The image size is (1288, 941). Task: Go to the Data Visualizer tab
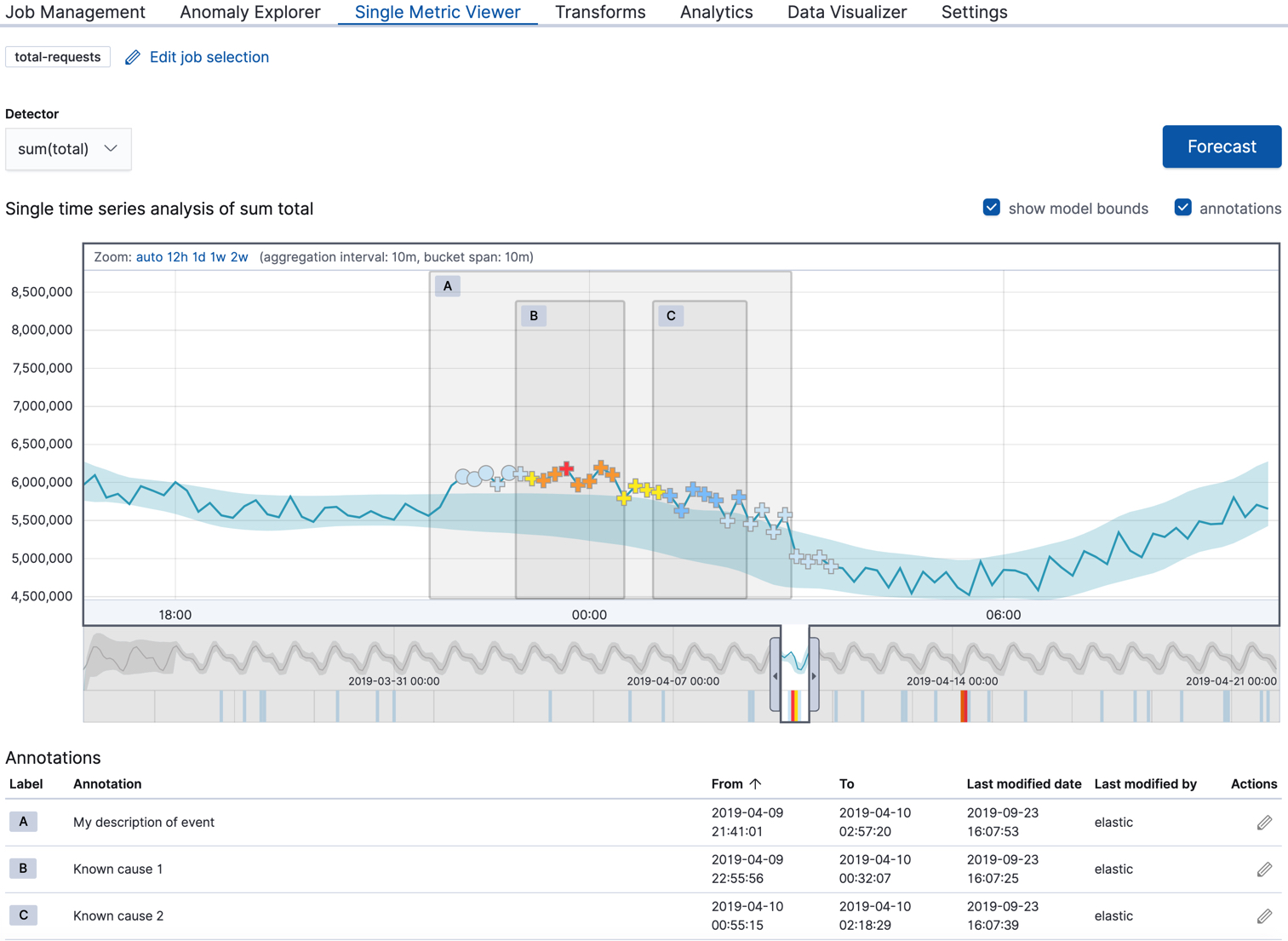[x=846, y=12]
